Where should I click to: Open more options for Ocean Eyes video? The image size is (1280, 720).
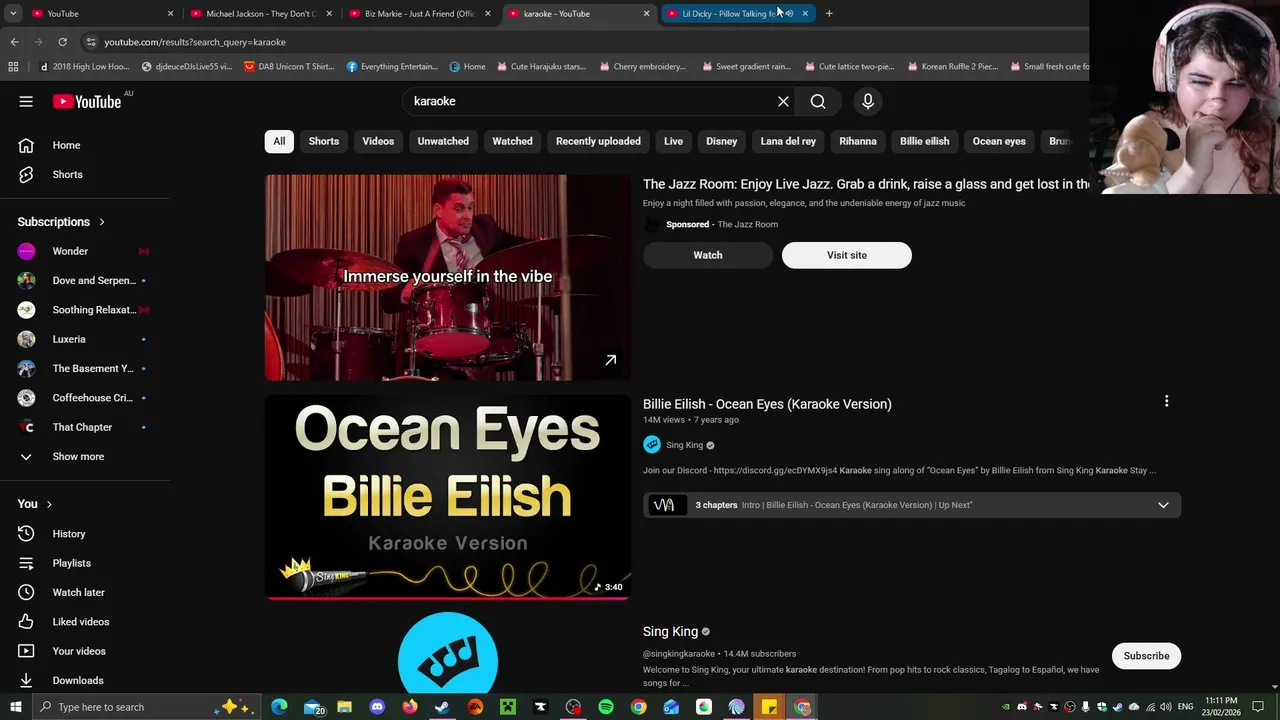pos(1166,402)
